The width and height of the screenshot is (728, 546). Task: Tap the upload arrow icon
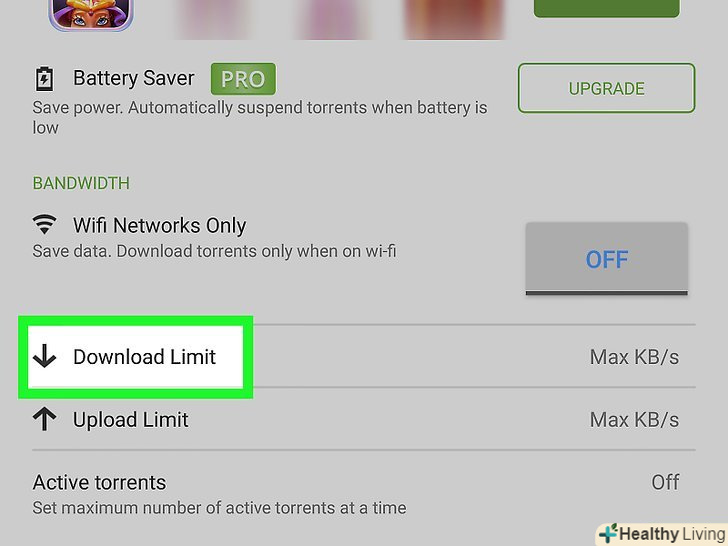pos(45,419)
